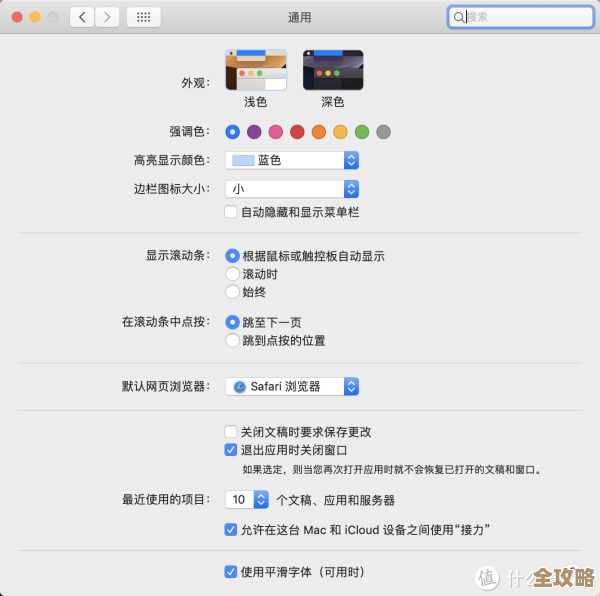
Task: Select 跳到点按的位置 radio option
Action: click(233, 340)
